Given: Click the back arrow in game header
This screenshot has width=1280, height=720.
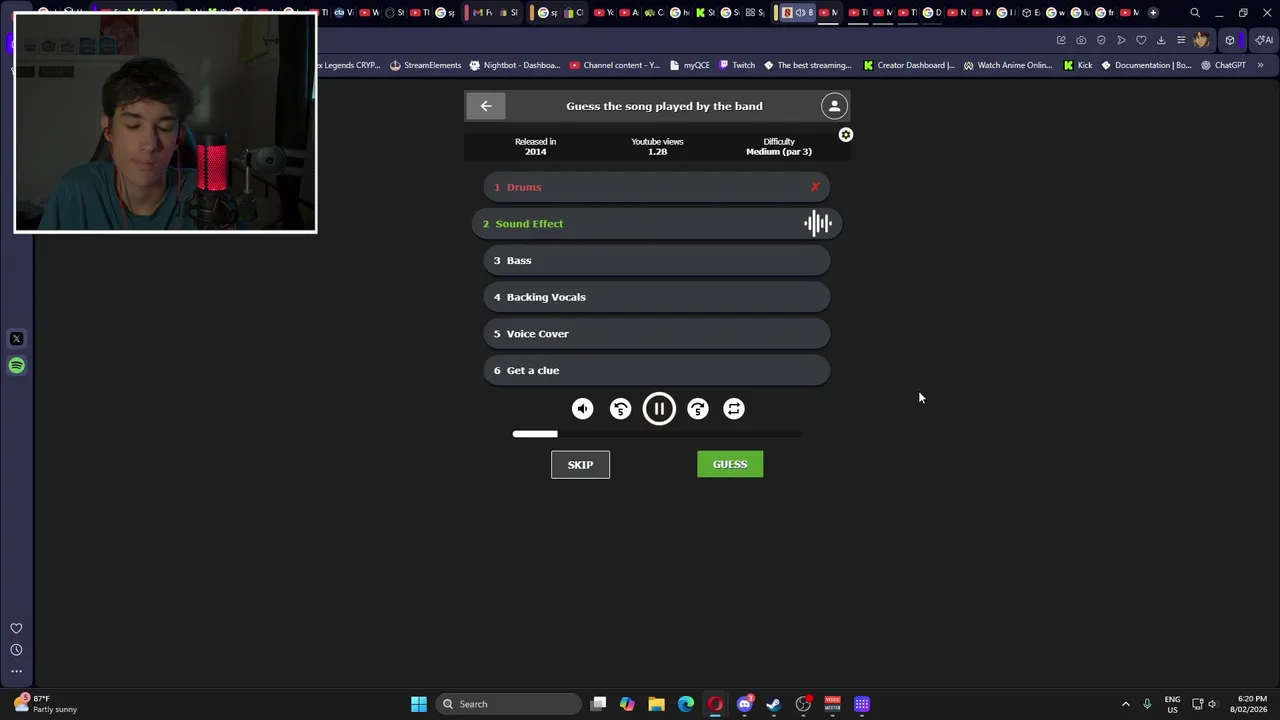Looking at the screenshot, I should click(486, 106).
